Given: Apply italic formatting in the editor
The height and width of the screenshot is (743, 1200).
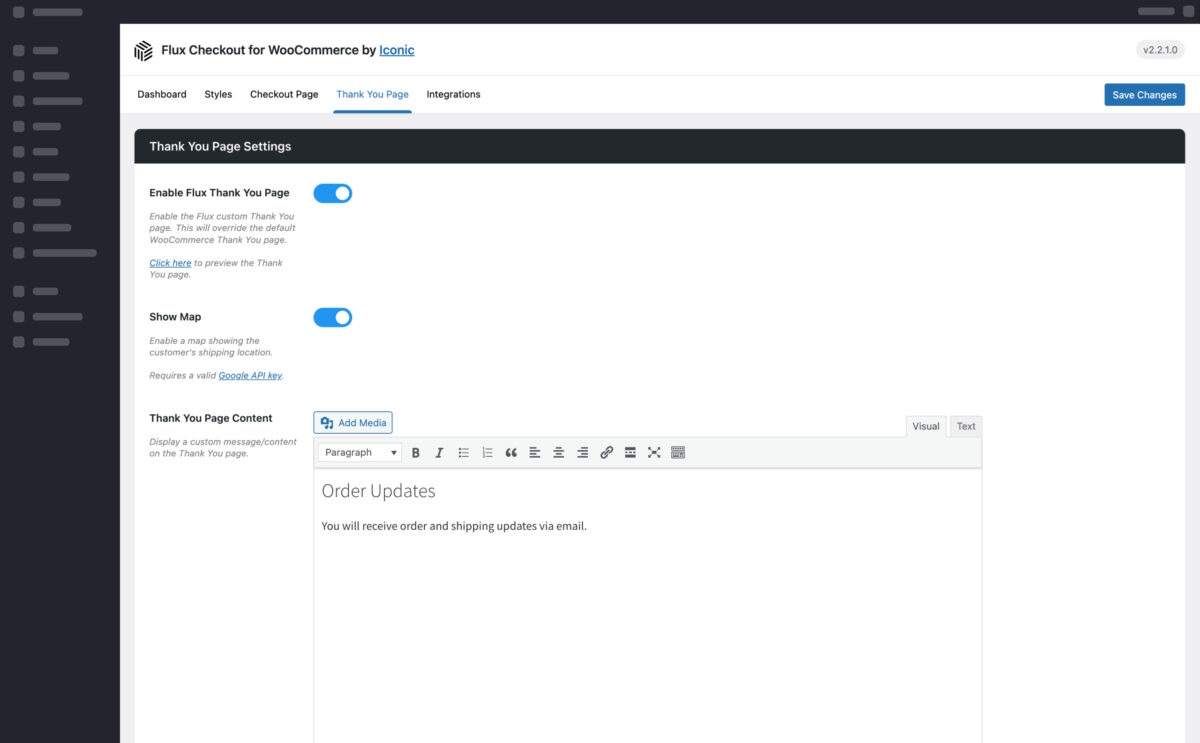Looking at the screenshot, I should click(x=439, y=453).
